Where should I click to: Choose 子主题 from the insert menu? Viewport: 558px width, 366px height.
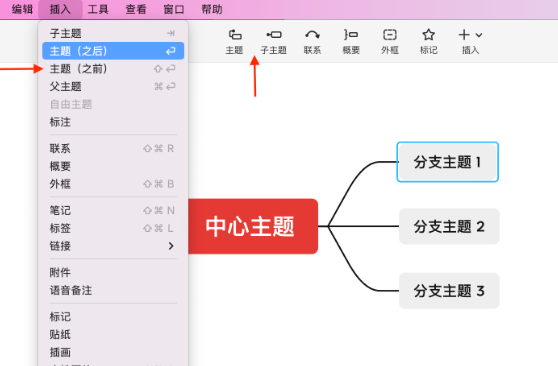[x=113, y=33]
